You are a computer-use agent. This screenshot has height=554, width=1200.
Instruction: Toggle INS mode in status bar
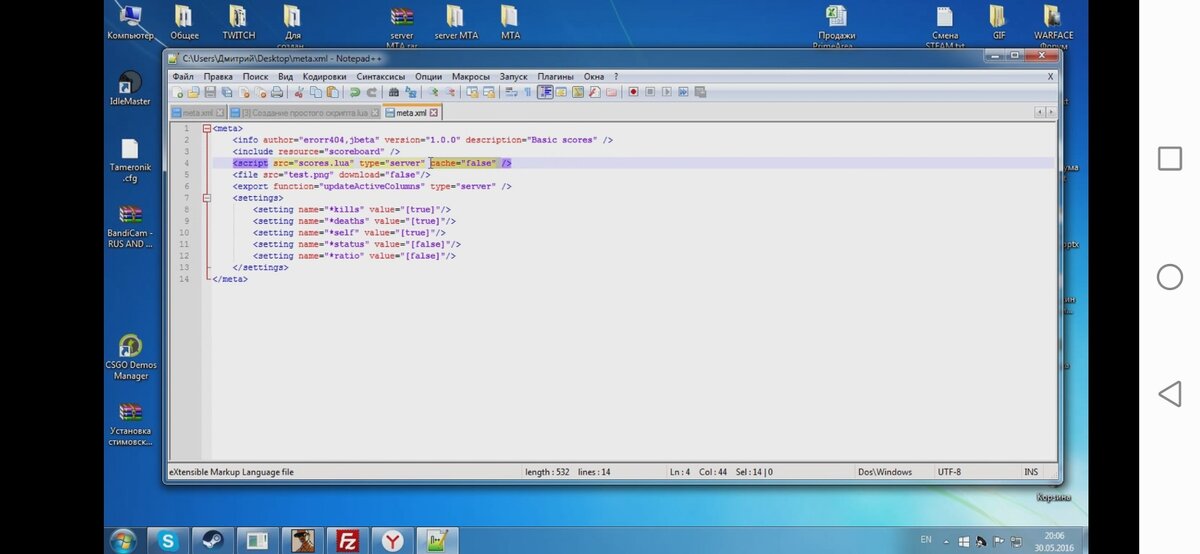[x=1031, y=472]
